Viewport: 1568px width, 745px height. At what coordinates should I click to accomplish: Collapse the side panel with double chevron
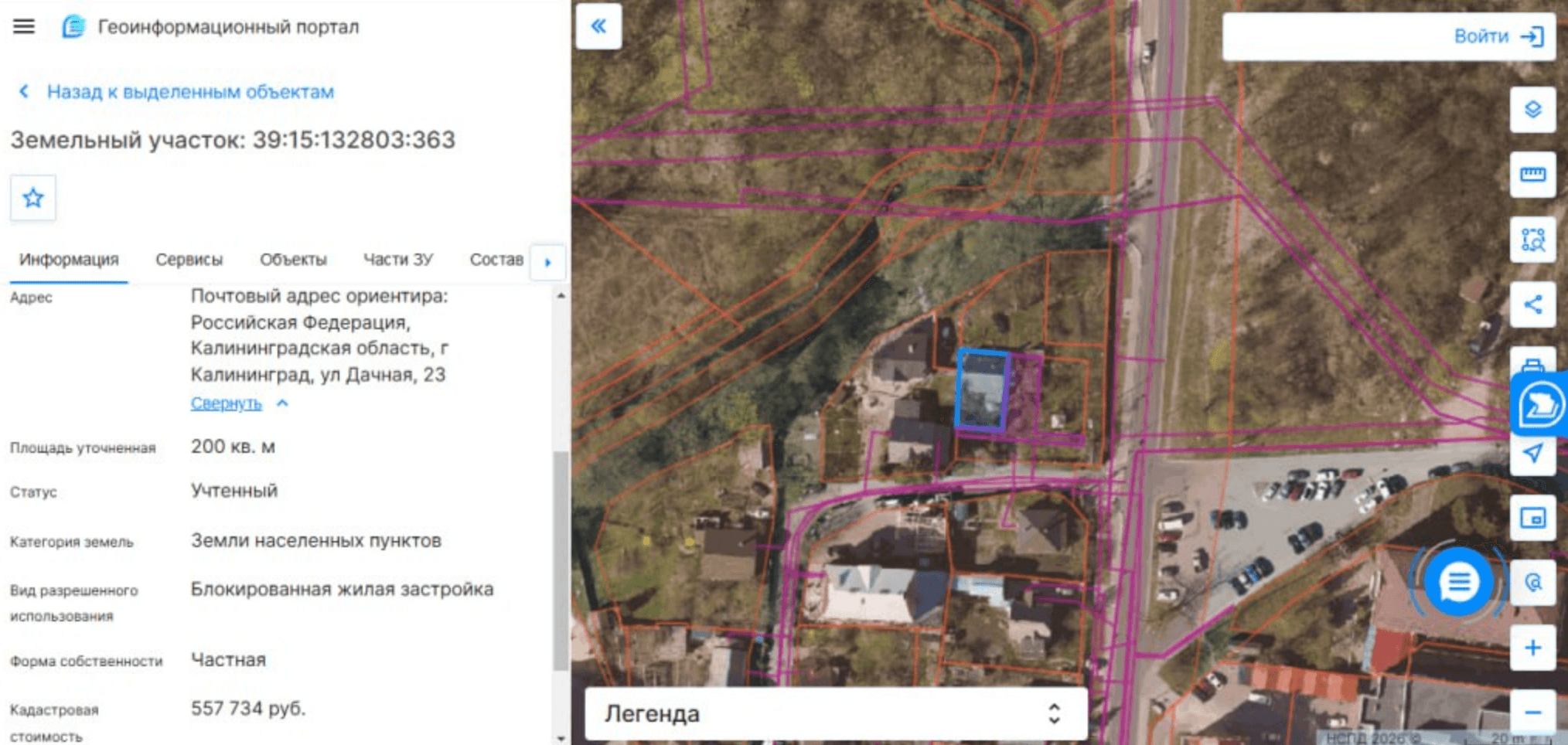599,27
